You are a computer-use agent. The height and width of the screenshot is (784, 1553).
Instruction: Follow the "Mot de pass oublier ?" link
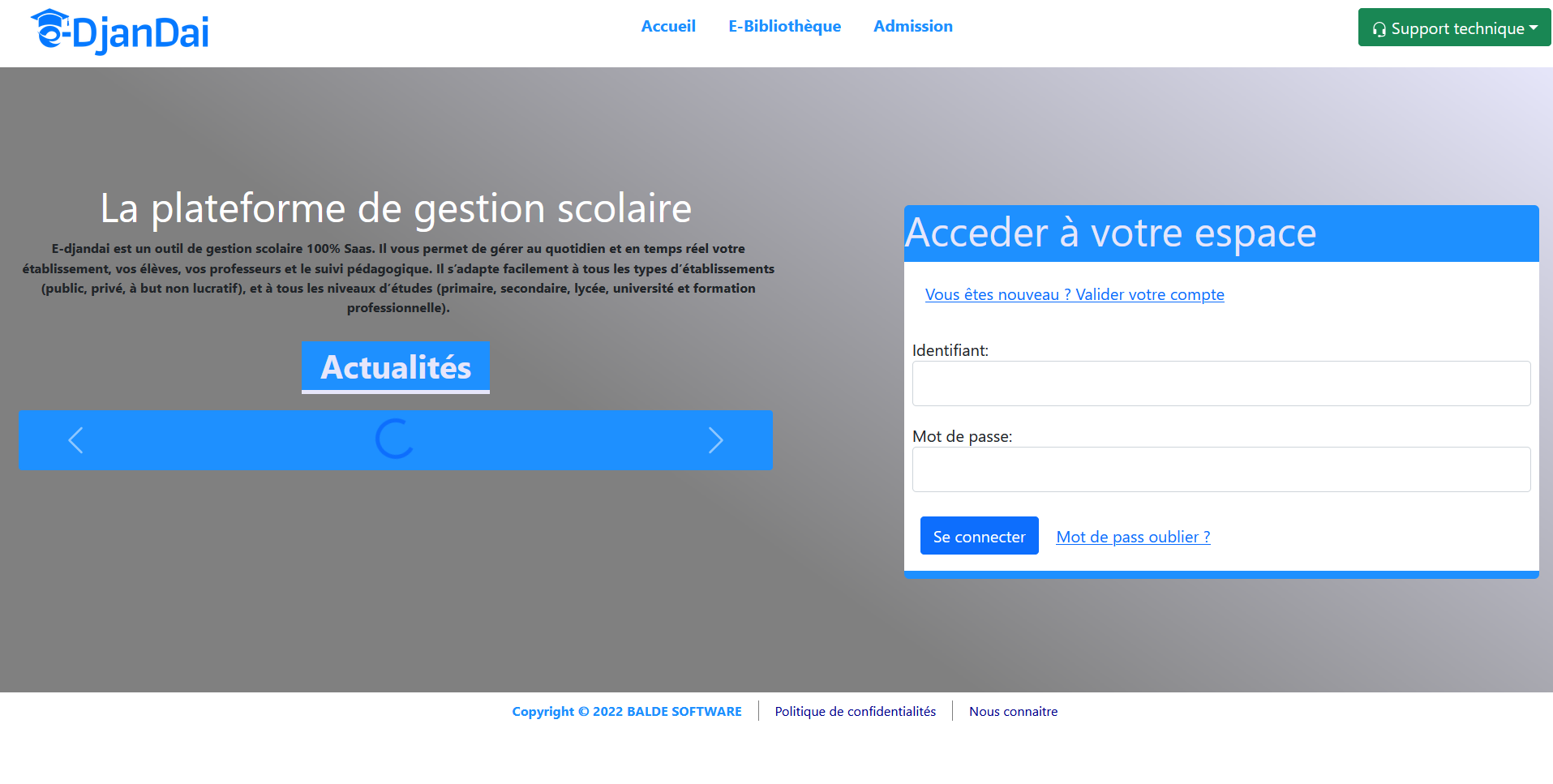click(1133, 537)
